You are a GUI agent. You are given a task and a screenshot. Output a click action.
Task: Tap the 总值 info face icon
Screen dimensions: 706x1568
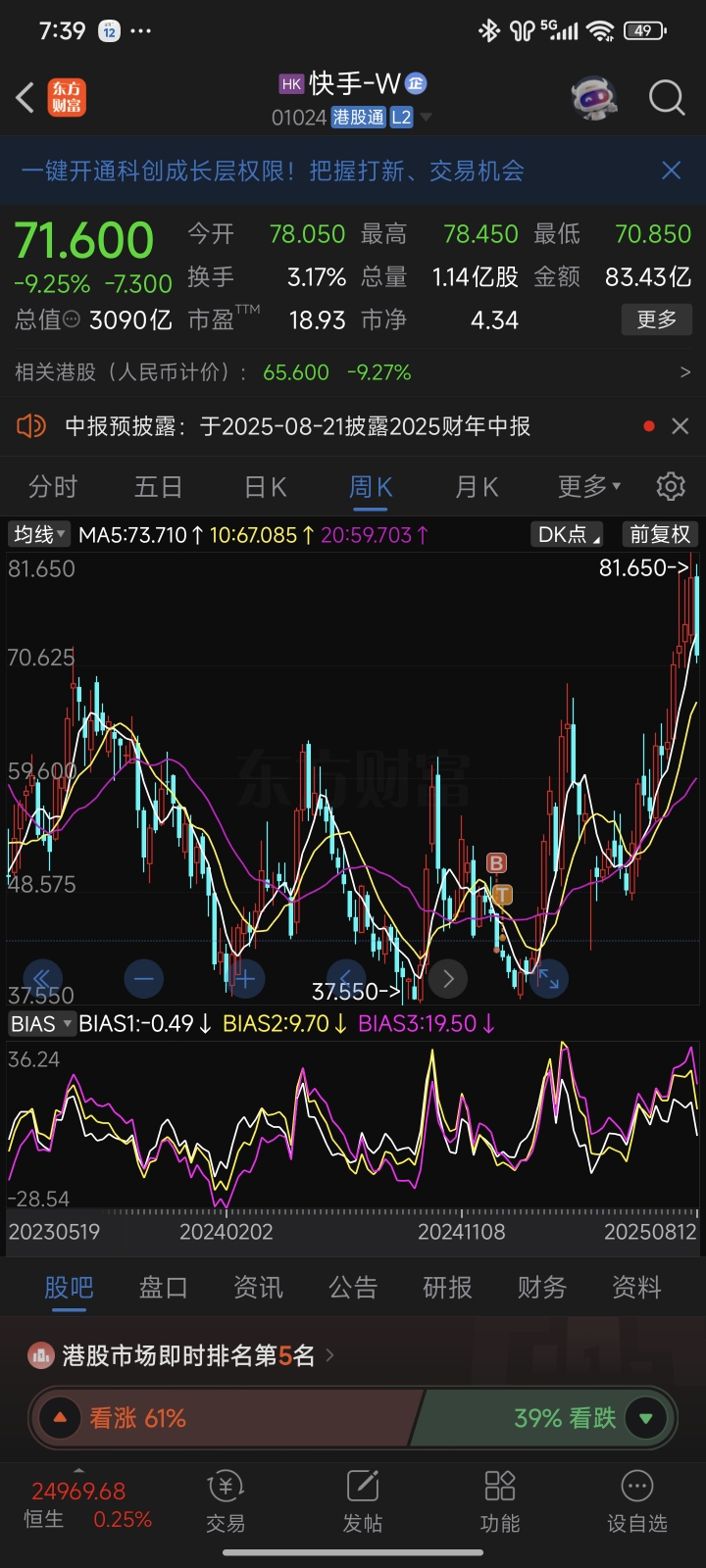pyautogui.click(x=72, y=319)
